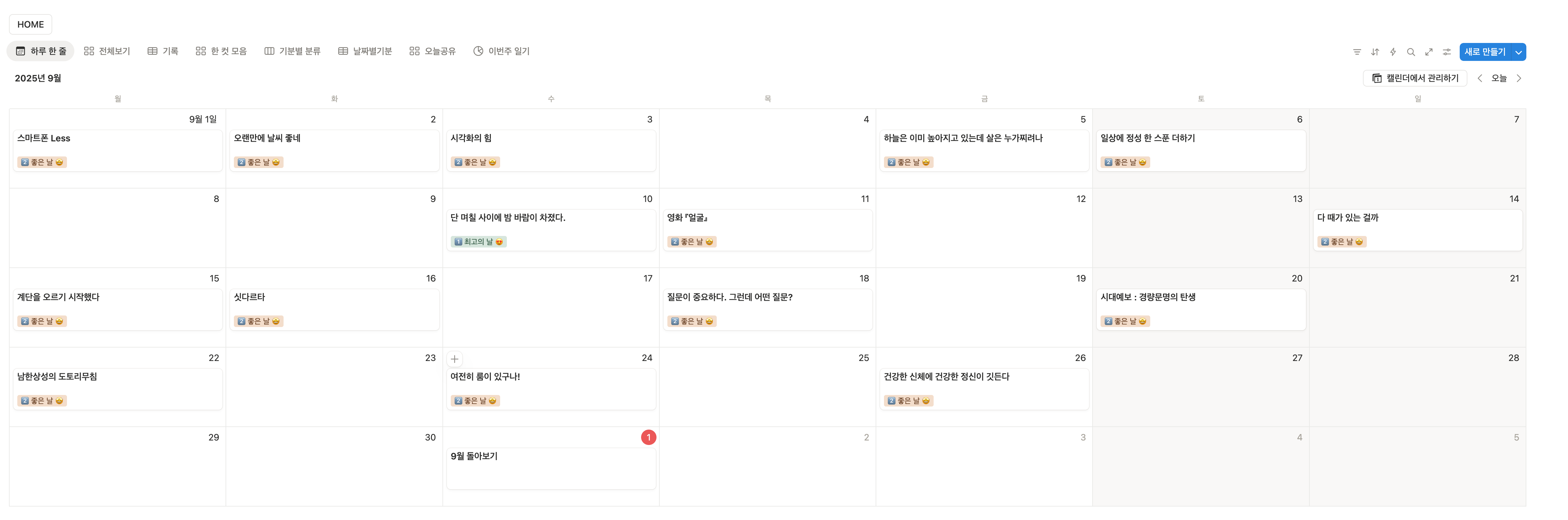This screenshot has height=520, width=1568.
Task: Click the sort arrows icon
Action: 1374,52
